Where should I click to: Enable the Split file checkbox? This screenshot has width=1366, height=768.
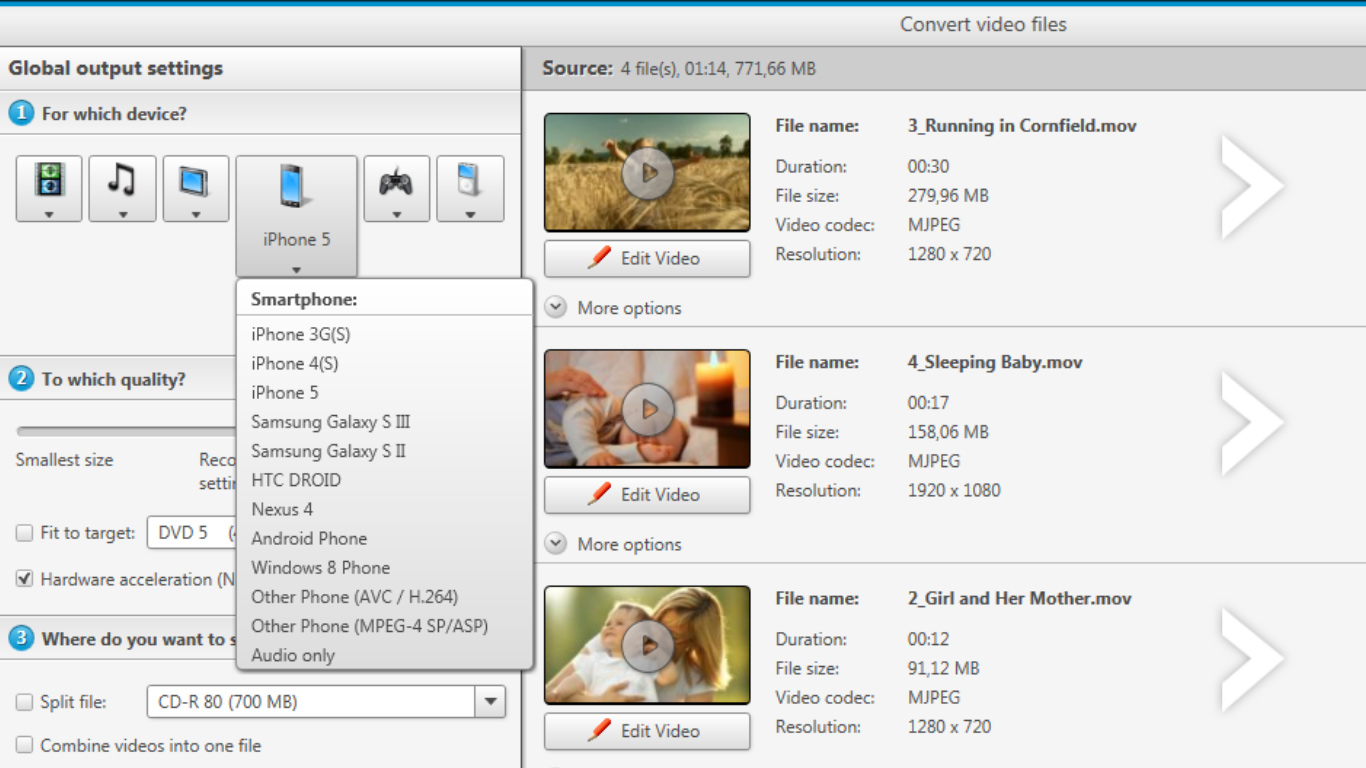25,702
